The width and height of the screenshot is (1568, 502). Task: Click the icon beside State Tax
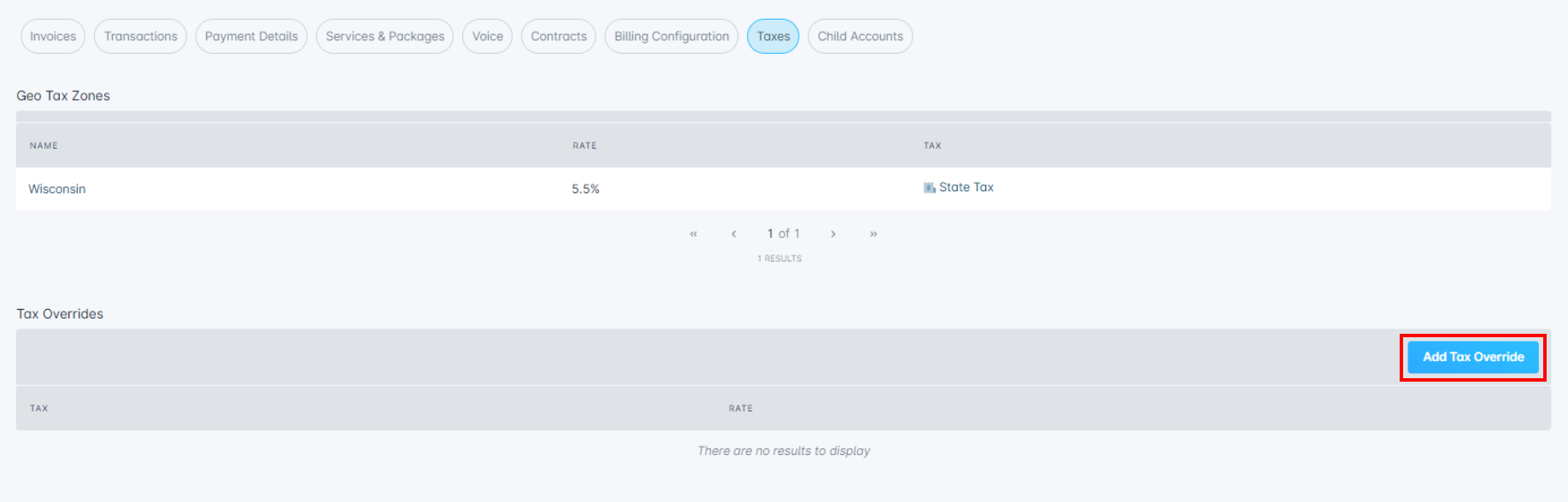[x=930, y=188]
